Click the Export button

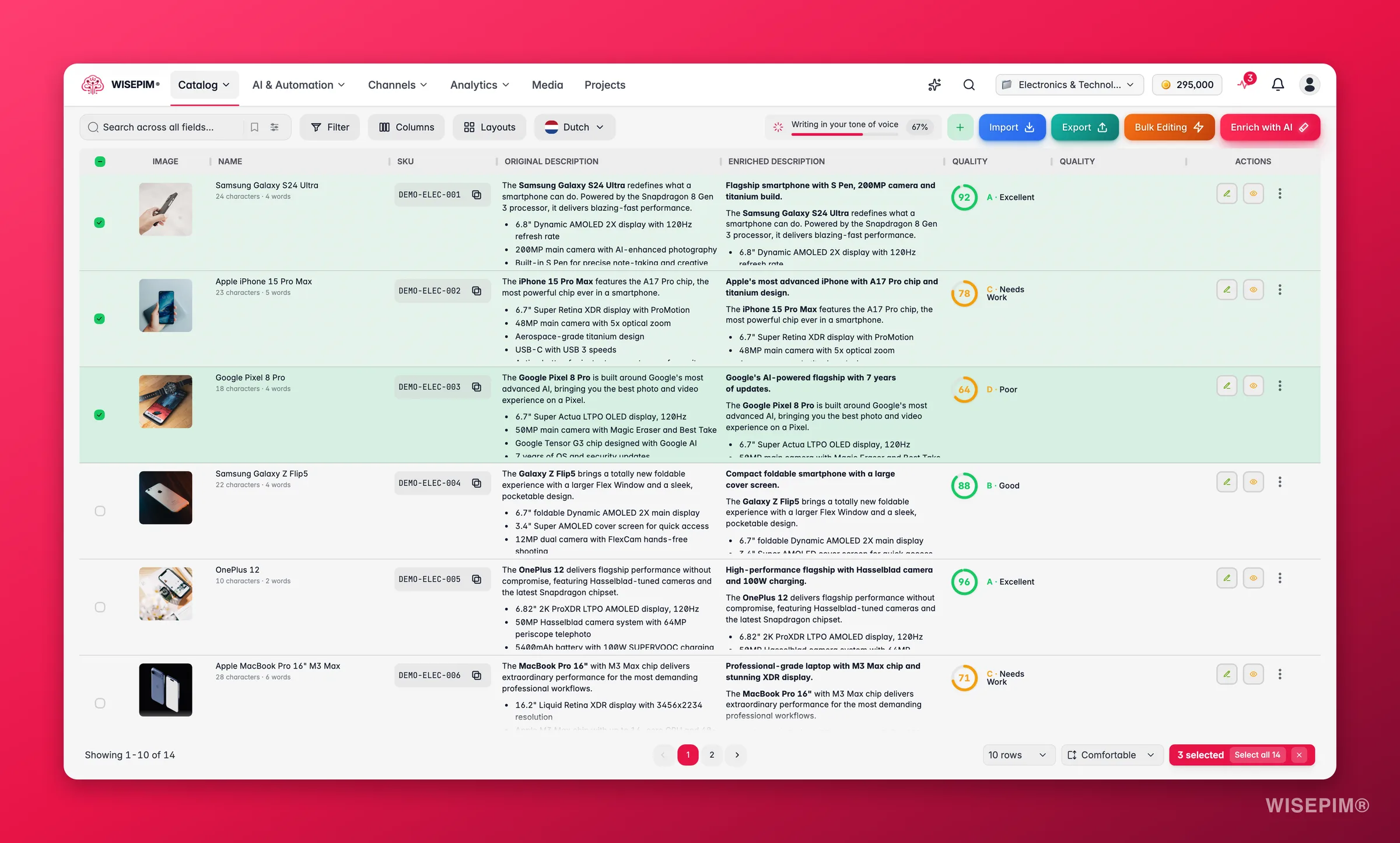pos(1084,127)
